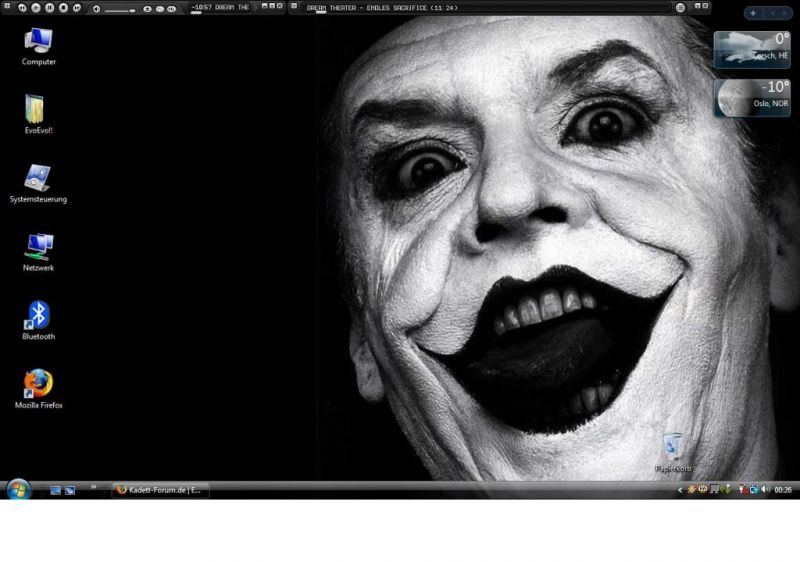The height and width of the screenshot is (562, 800).
Task: Launch the Bluetooth desktop shortcut
Action: [38, 320]
